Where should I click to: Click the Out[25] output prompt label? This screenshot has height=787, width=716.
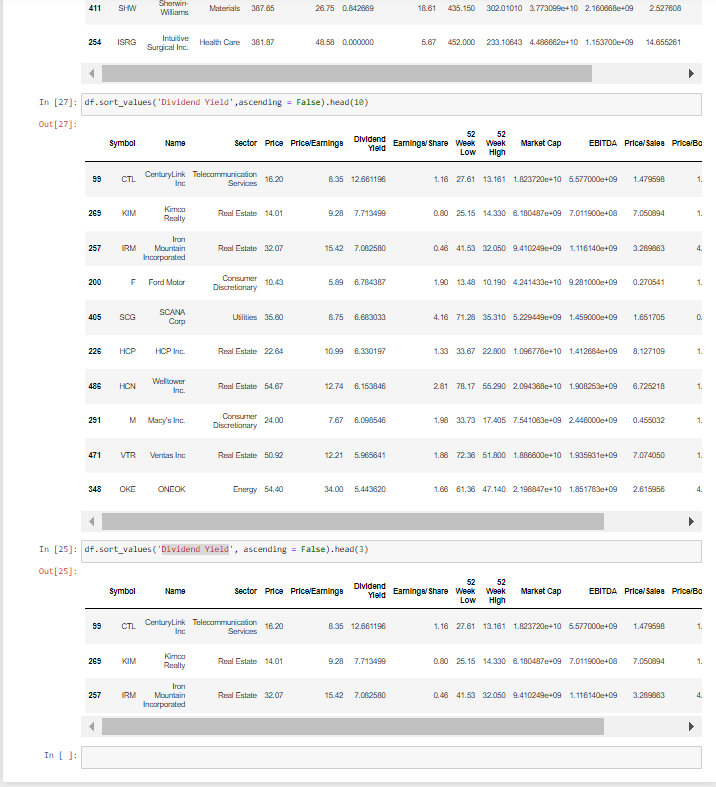pos(58,571)
